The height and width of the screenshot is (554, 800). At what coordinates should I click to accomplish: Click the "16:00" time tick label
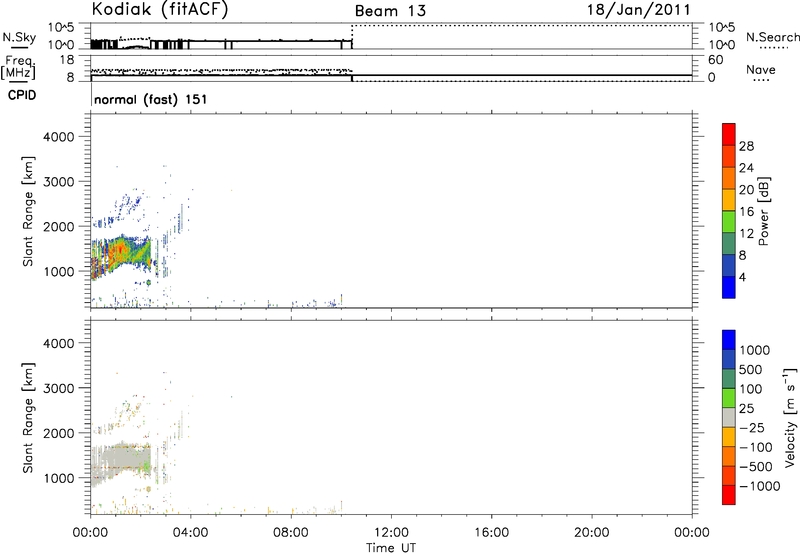(x=491, y=533)
